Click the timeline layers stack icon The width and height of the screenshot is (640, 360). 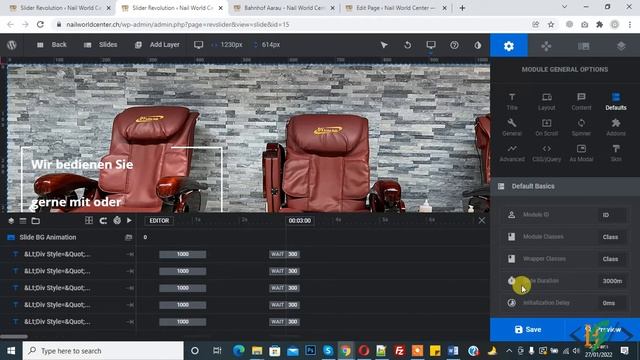click(x=11, y=221)
